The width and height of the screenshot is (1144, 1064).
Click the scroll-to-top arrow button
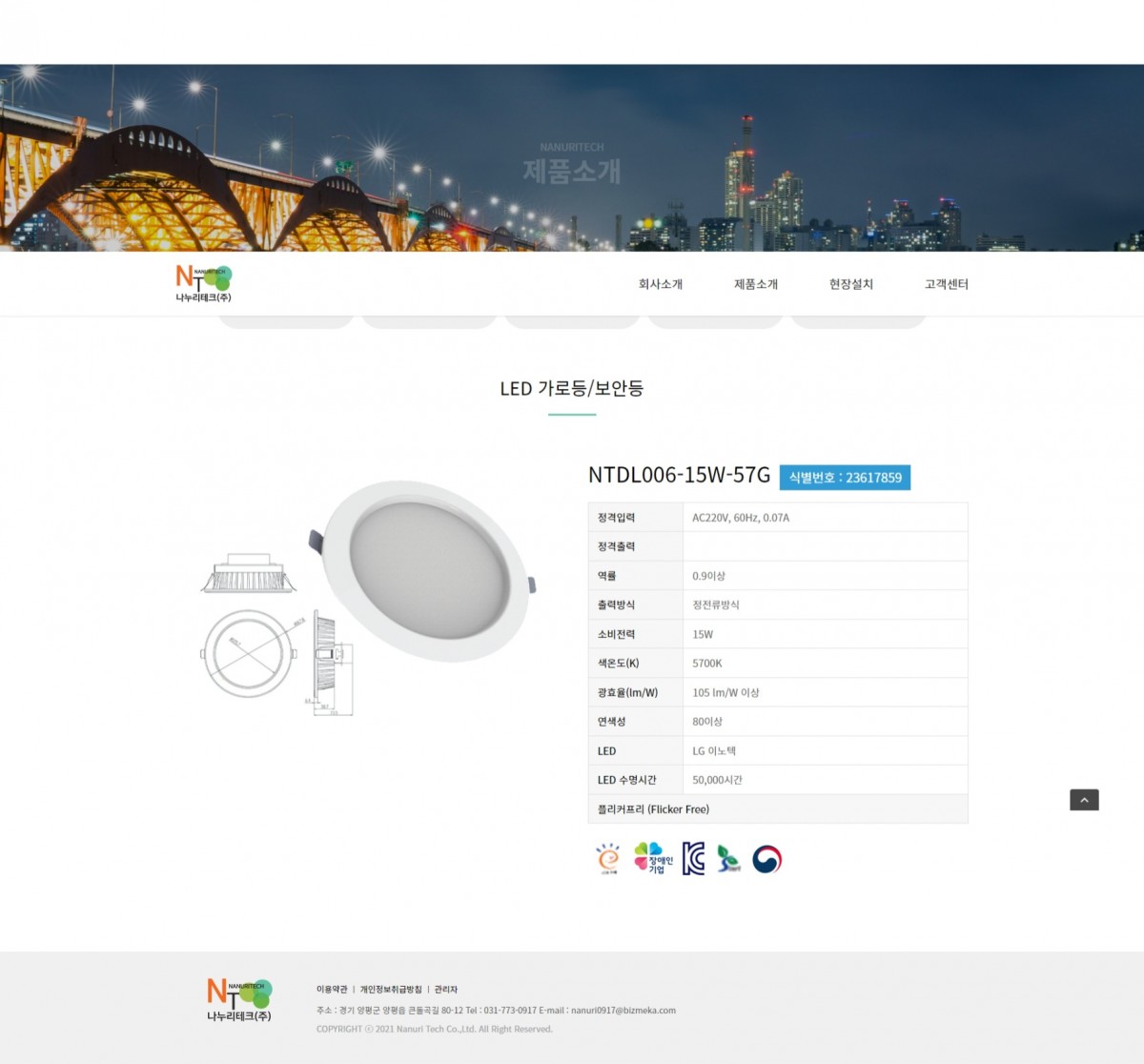pyautogui.click(x=1084, y=800)
